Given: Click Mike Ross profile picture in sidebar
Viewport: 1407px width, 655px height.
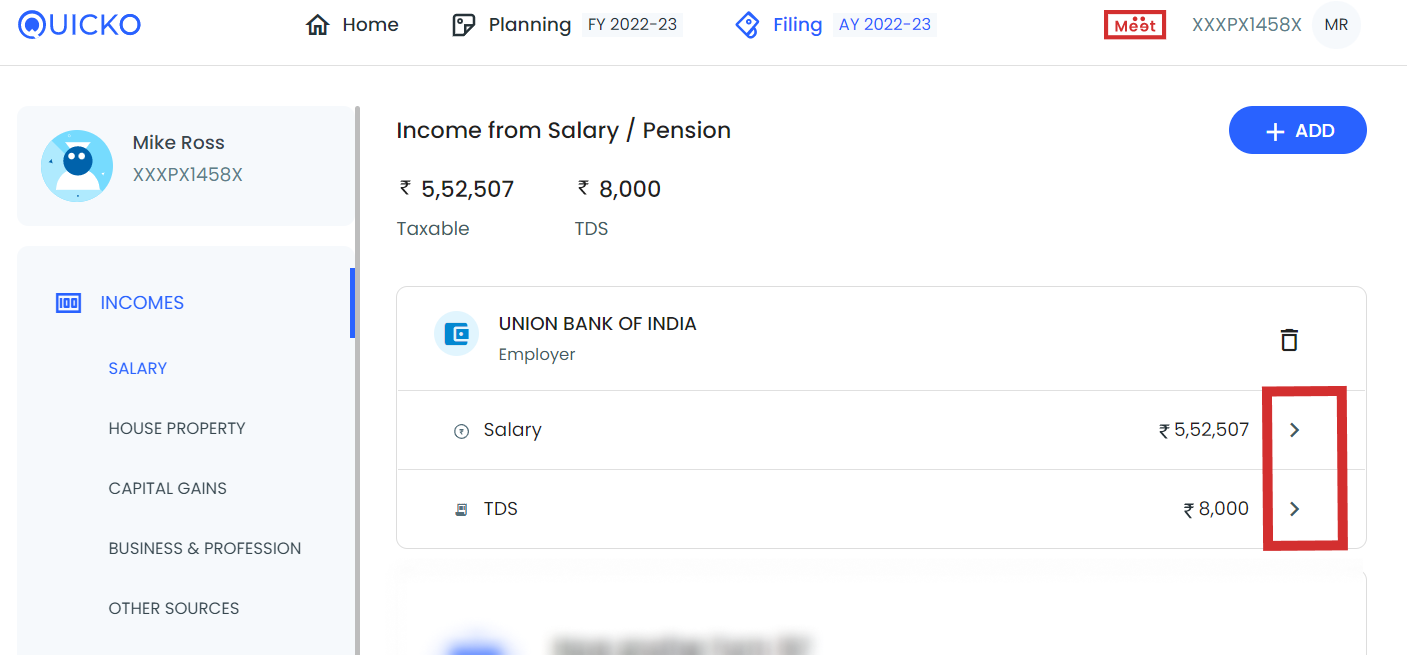Looking at the screenshot, I should [x=77, y=166].
